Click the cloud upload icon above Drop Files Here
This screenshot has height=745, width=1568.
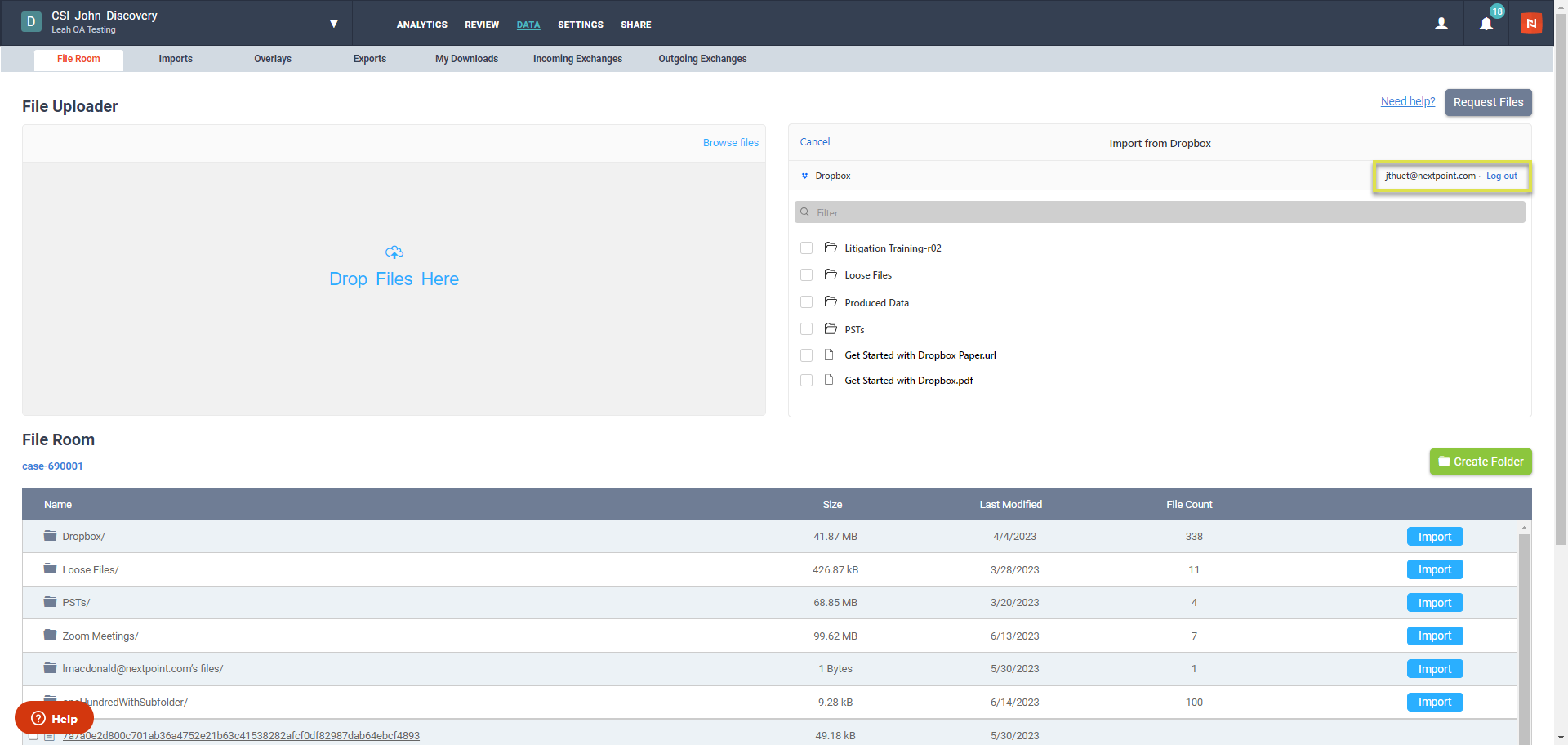pos(394,252)
